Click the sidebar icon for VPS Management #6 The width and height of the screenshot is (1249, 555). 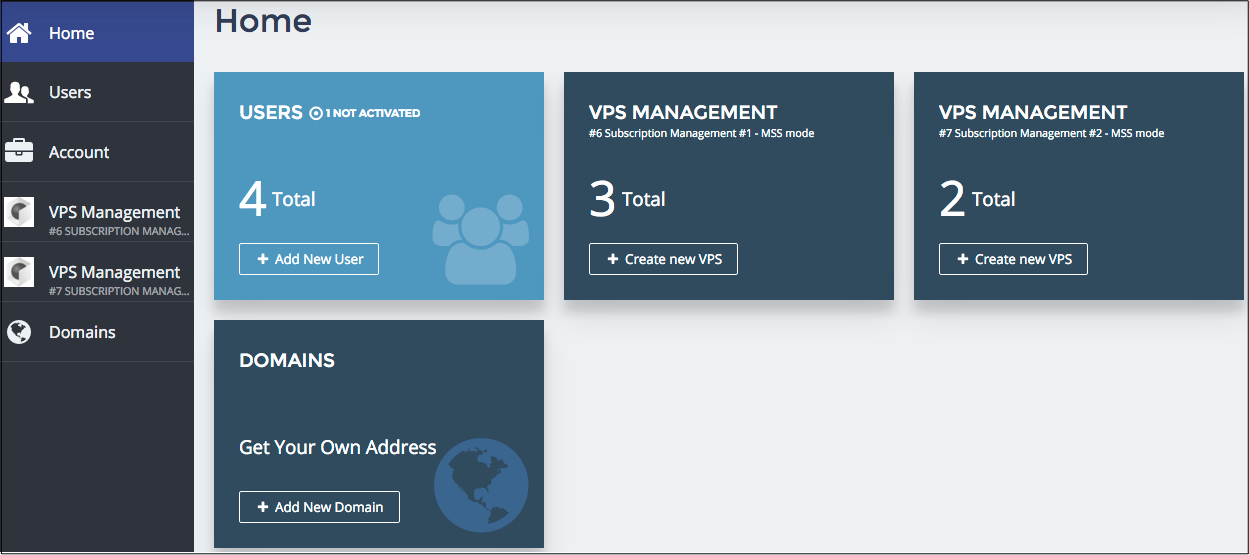tap(19, 213)
